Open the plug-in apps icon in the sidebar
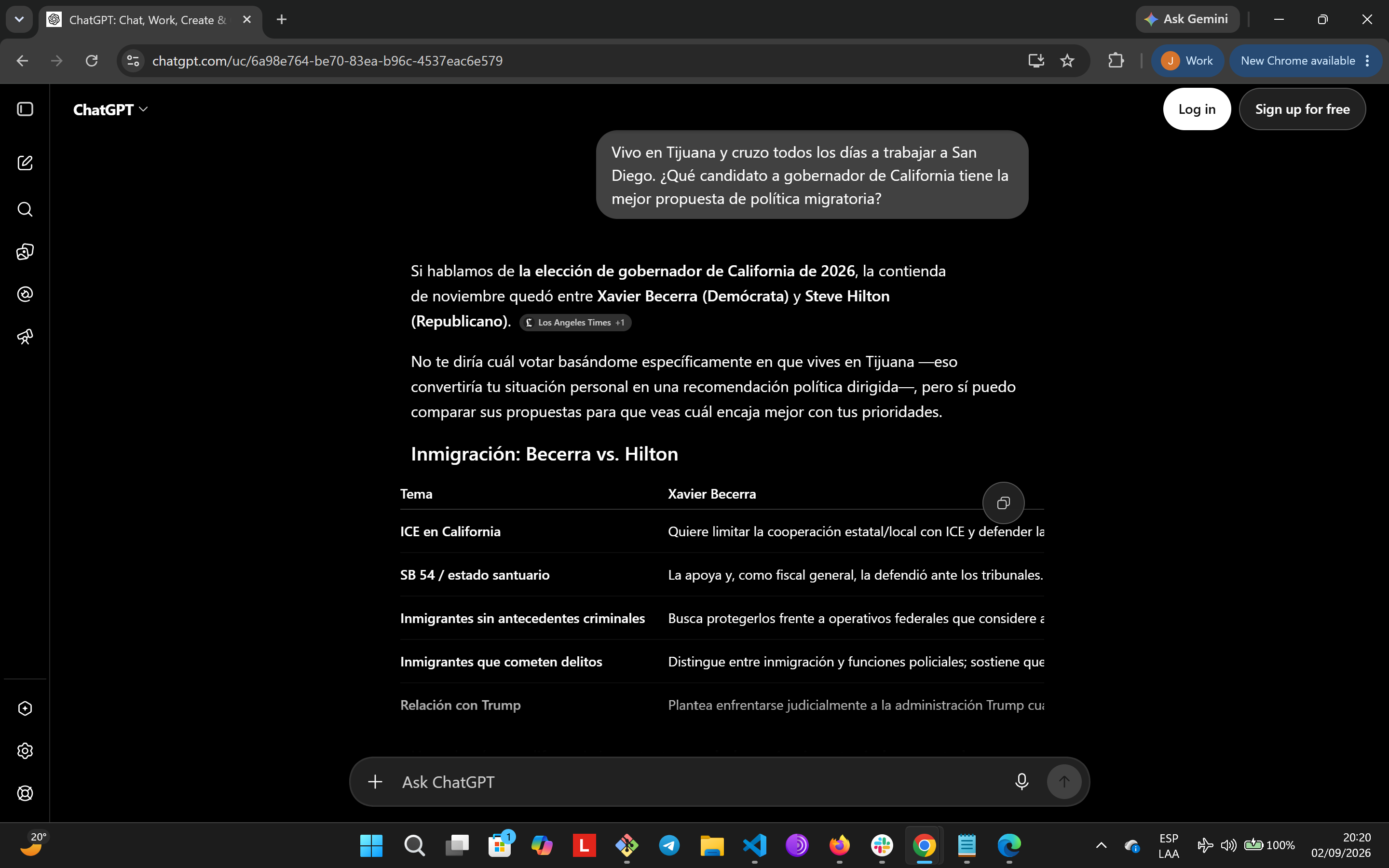Image resolution: width=1389 pixels, height=868 pixels. (x=25, y=294)
